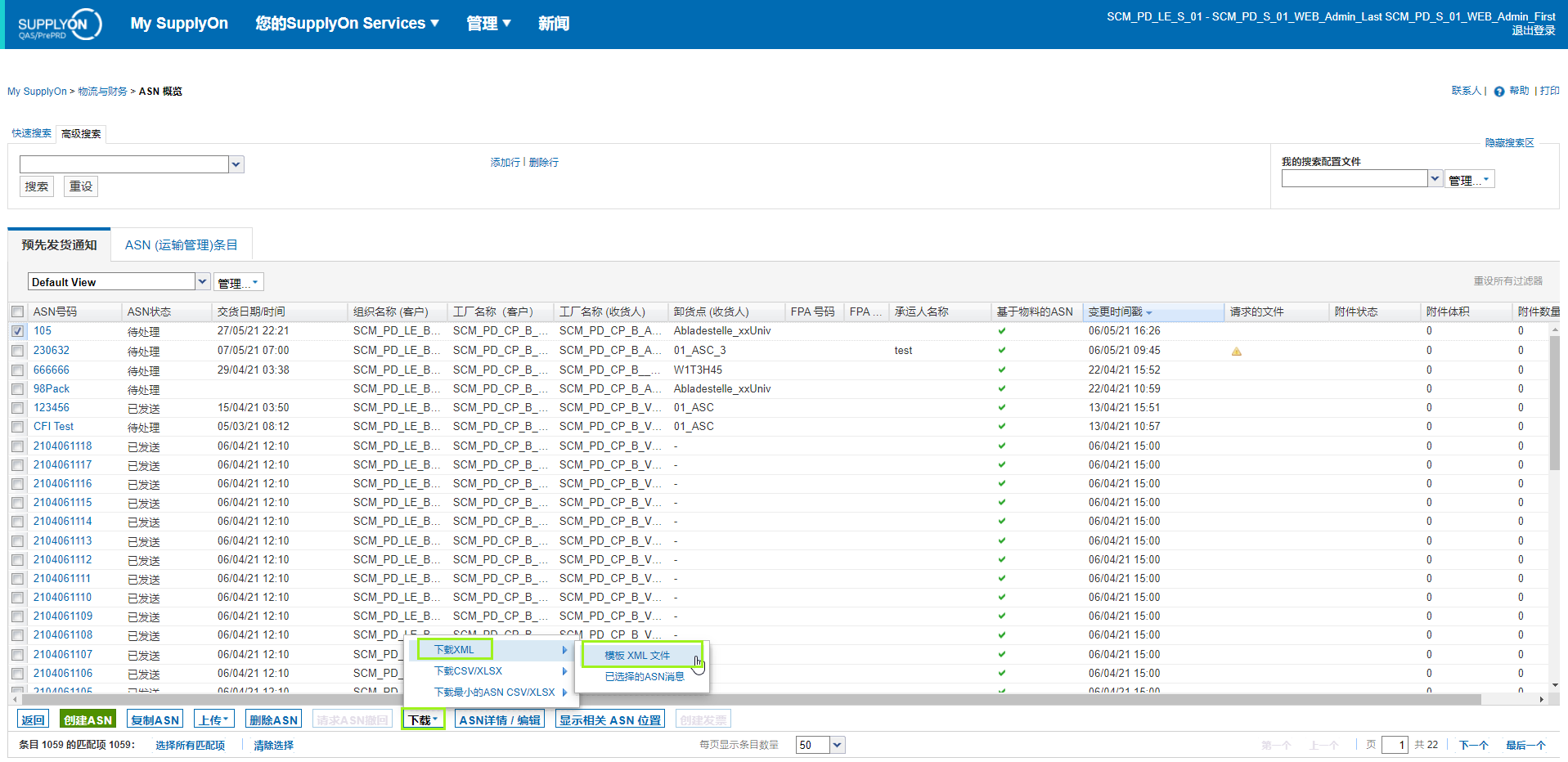Viewport: 1568px width, 762px height.
Task: Open 我的搜索配置文件 dropdown arrow
Action: click(1435, 178)
